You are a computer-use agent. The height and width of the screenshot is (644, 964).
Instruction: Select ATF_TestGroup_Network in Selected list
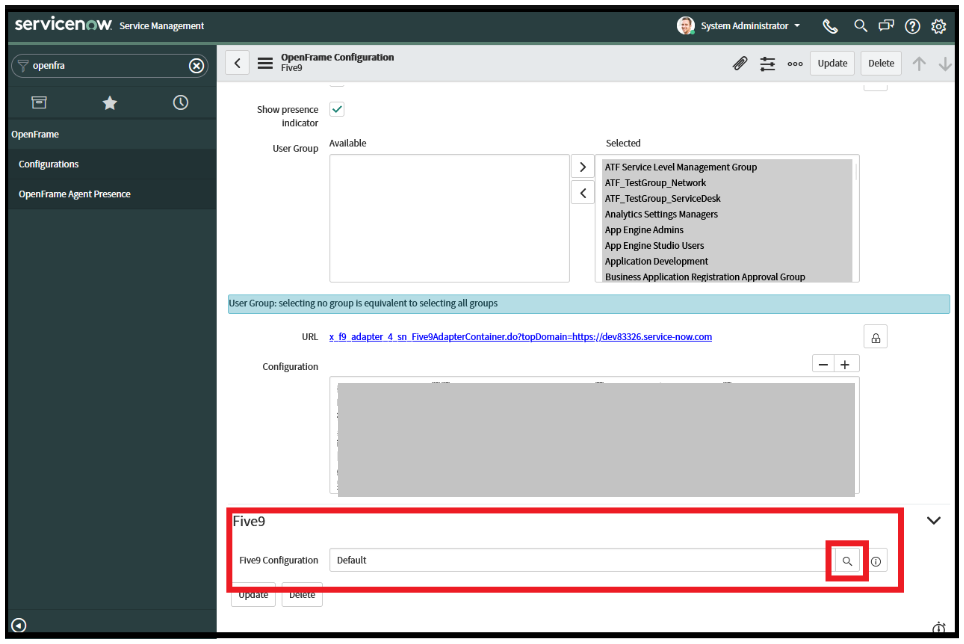655,183
